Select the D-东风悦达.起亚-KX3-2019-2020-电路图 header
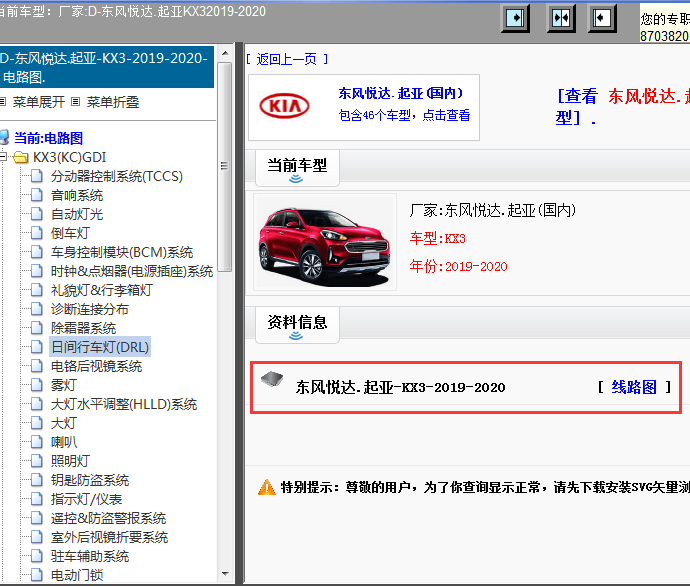690x586 pixels. [107, 67]
